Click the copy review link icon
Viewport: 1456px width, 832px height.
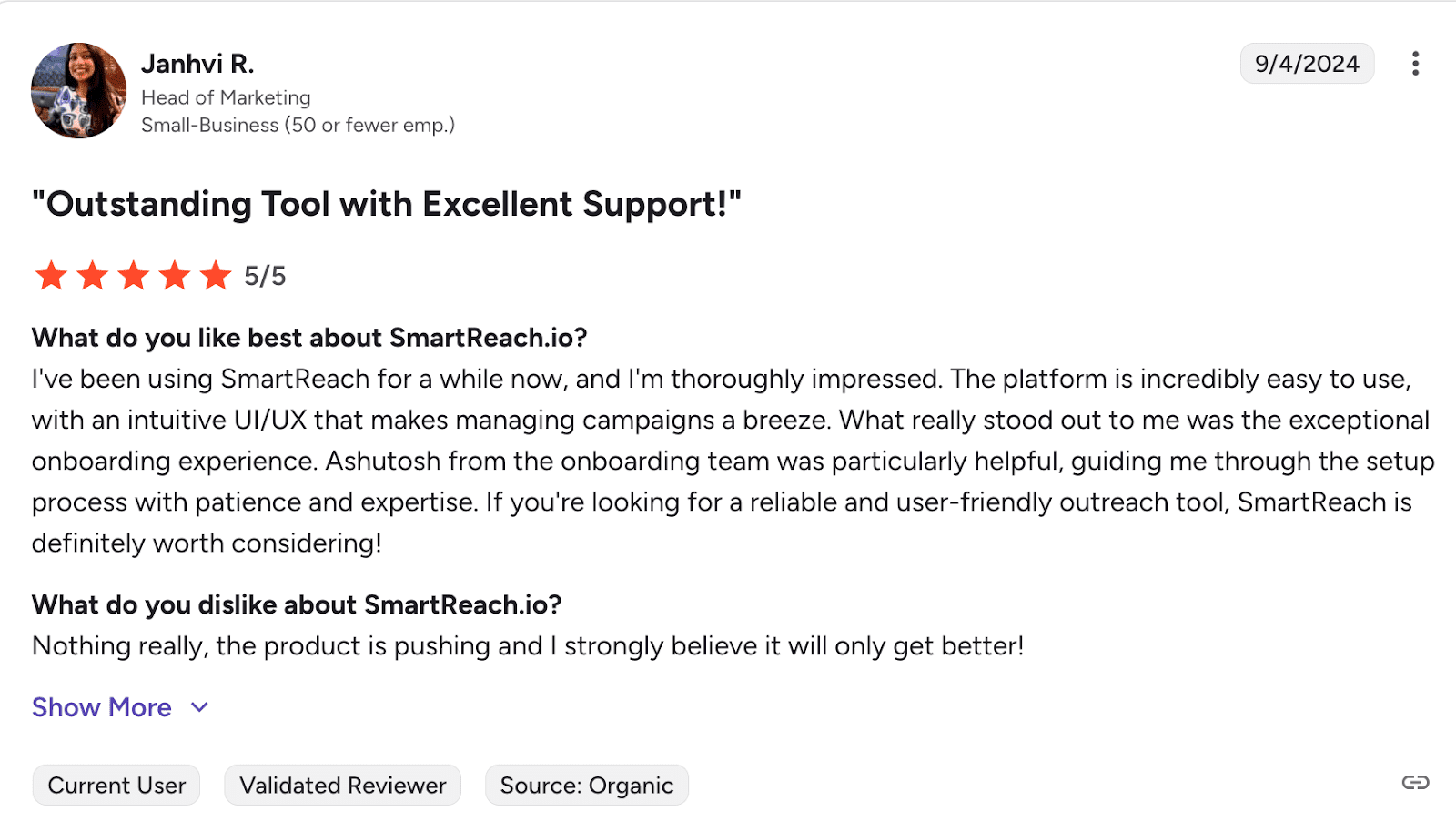1415,783
